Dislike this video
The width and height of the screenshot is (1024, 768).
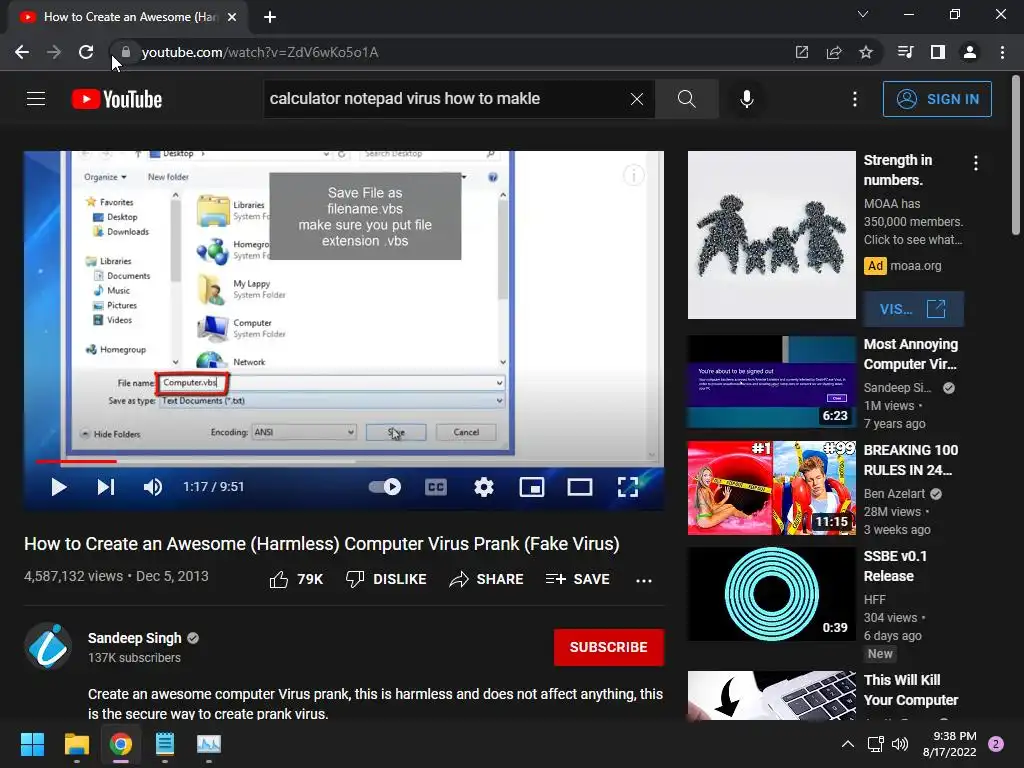pyautogui.click(x=386, y=579)
